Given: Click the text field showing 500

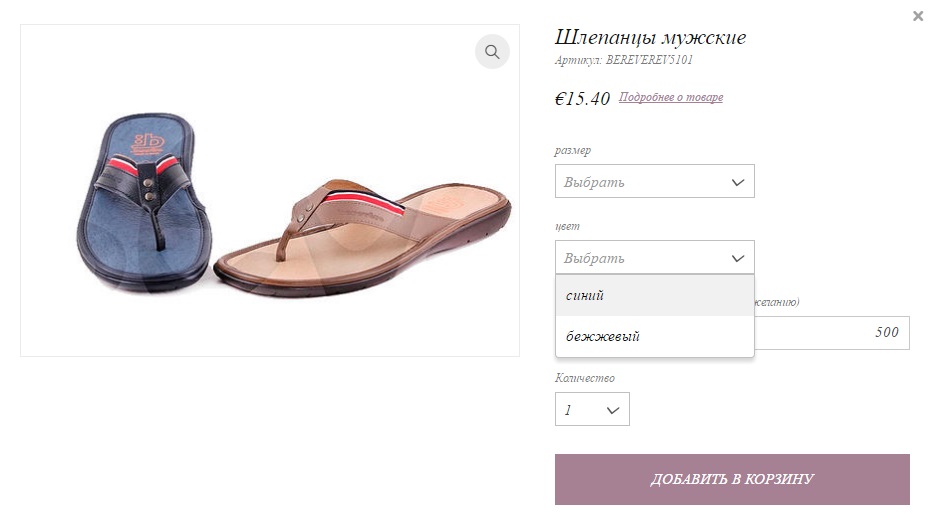Looking at the screenshot, I should (832, 332).
